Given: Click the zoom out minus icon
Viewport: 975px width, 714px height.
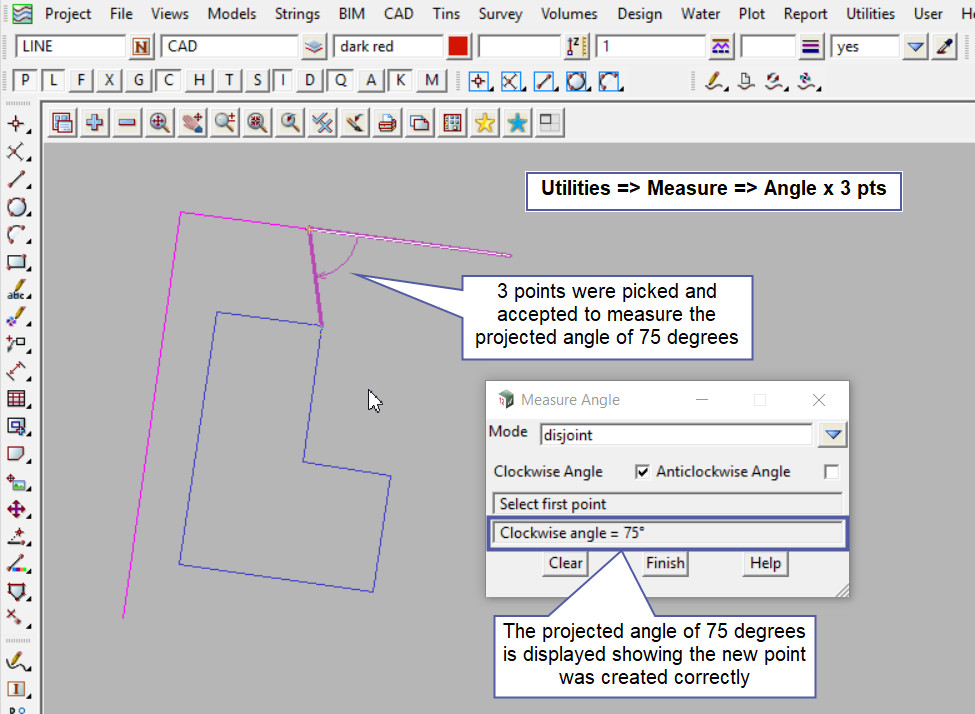Looking at the screenshot, I should point(127,122).
